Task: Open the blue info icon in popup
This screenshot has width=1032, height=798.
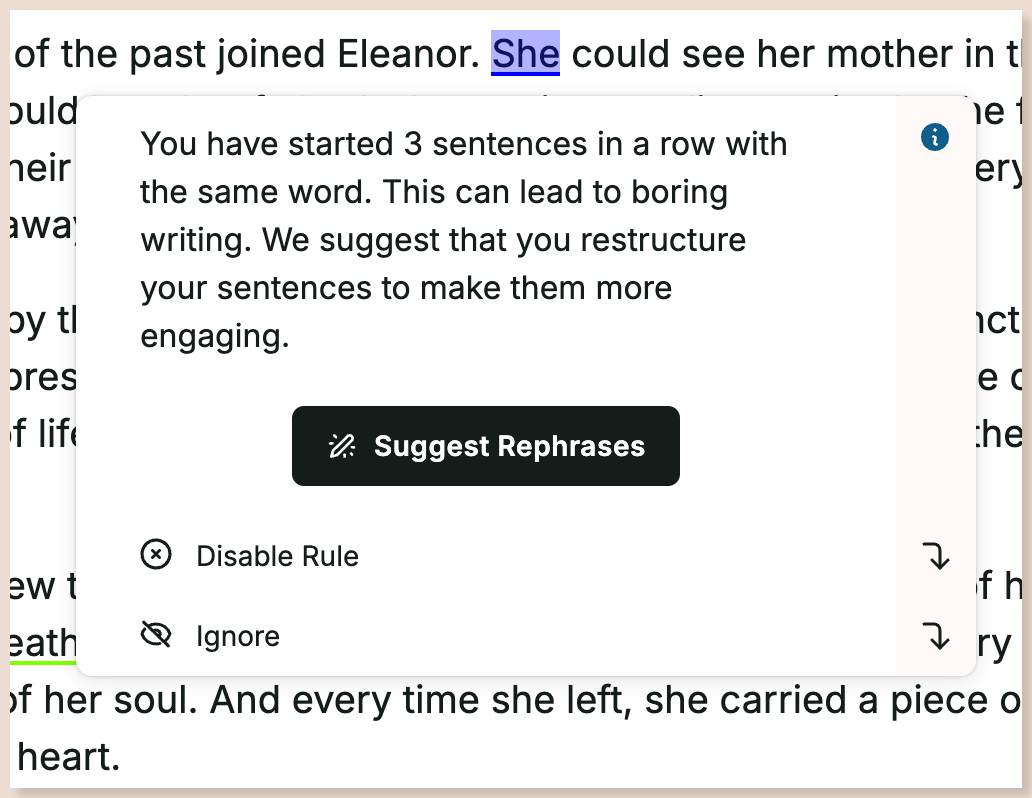Action: coord(935,138)
